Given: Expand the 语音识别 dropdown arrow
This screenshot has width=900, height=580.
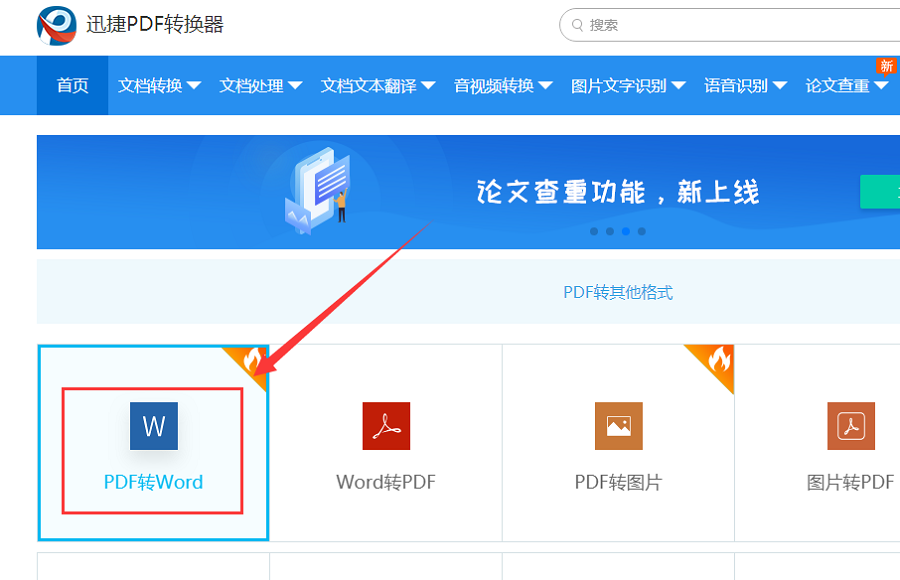Looking at the screenshot, I should 779,86.
